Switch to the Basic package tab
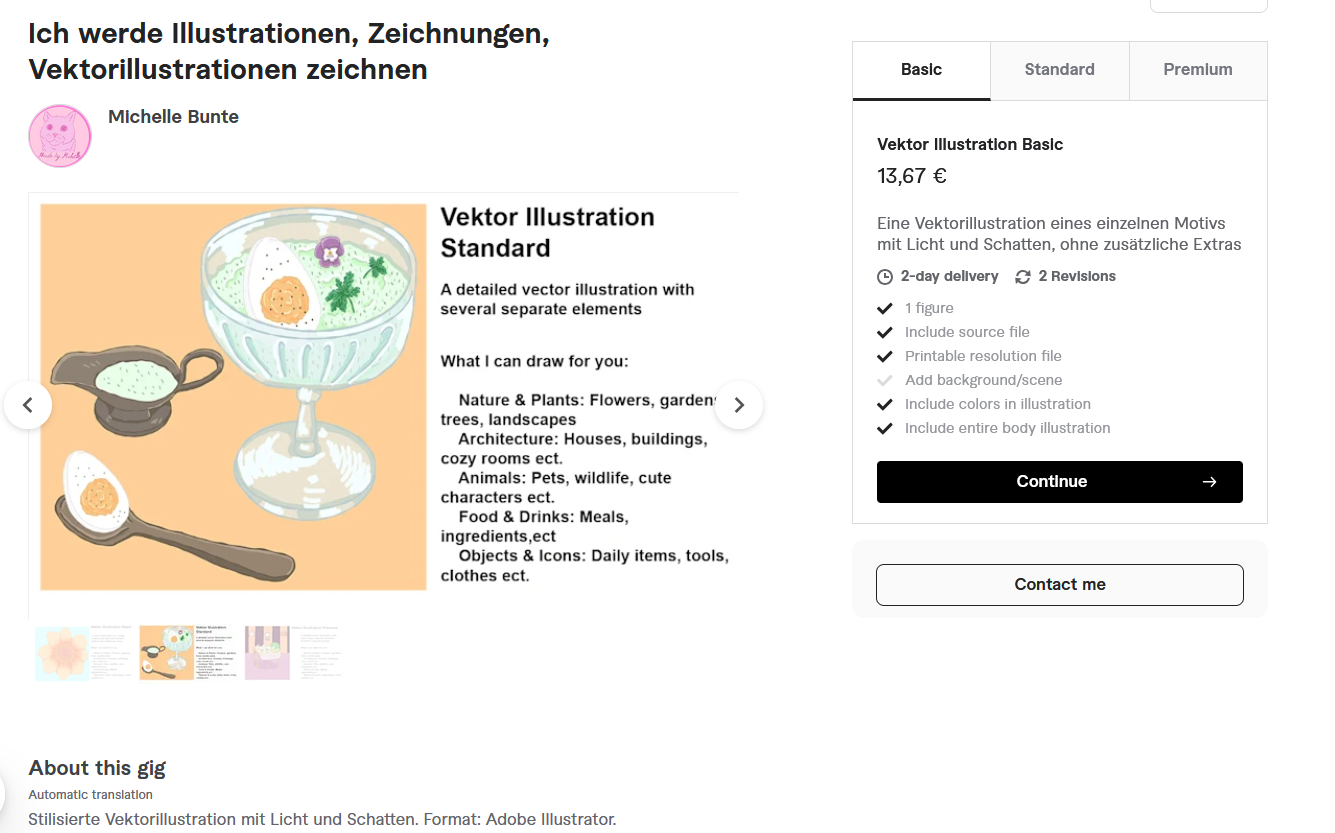 [921, 70]
